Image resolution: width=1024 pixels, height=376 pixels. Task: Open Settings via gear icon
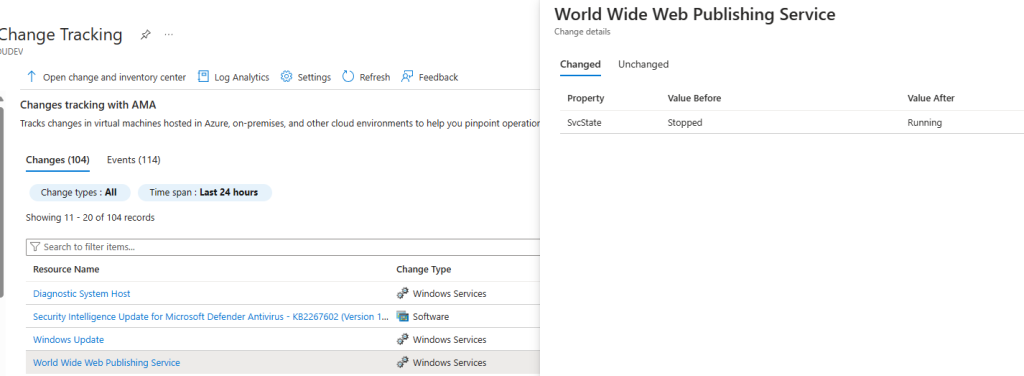(x=286, y=76)
